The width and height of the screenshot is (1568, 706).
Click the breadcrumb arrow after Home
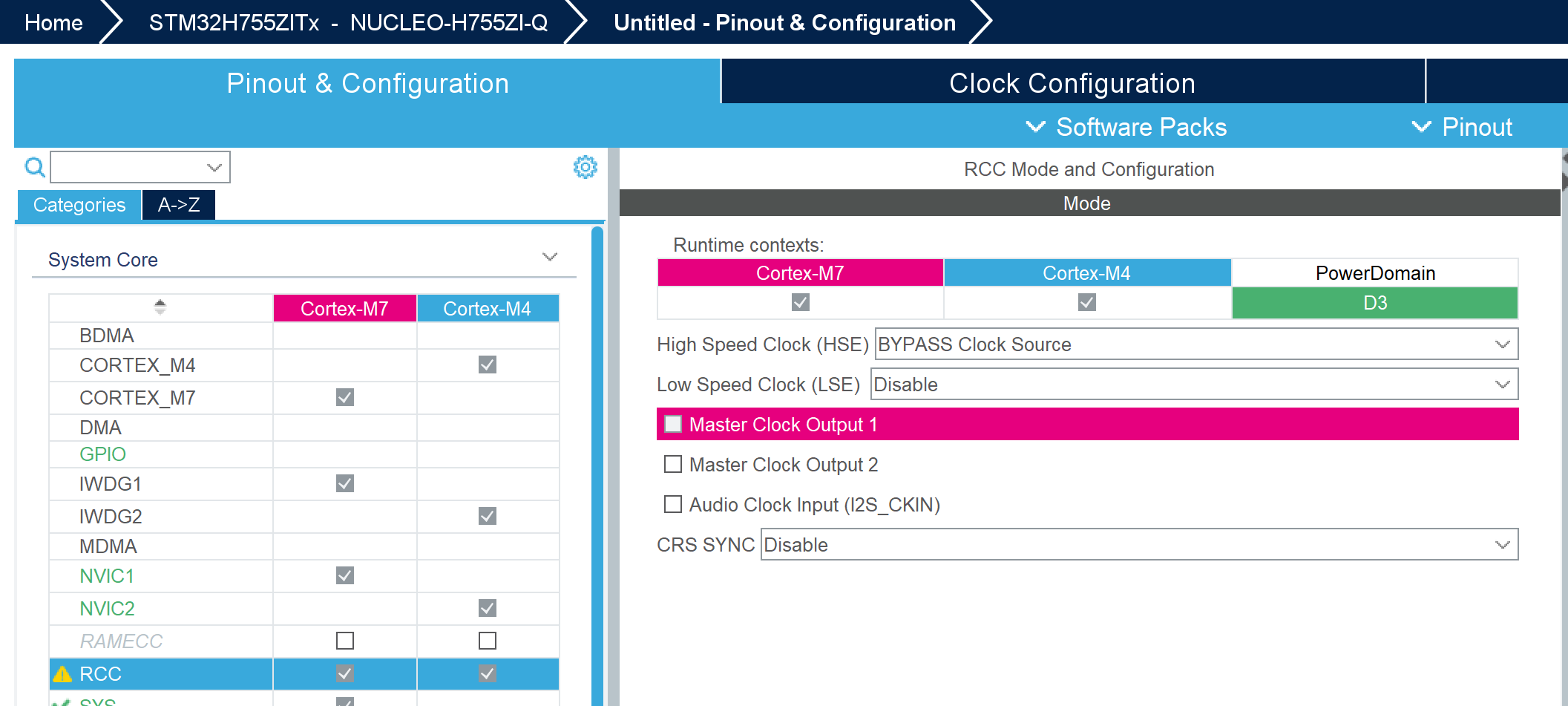click(x=113, y=22)
